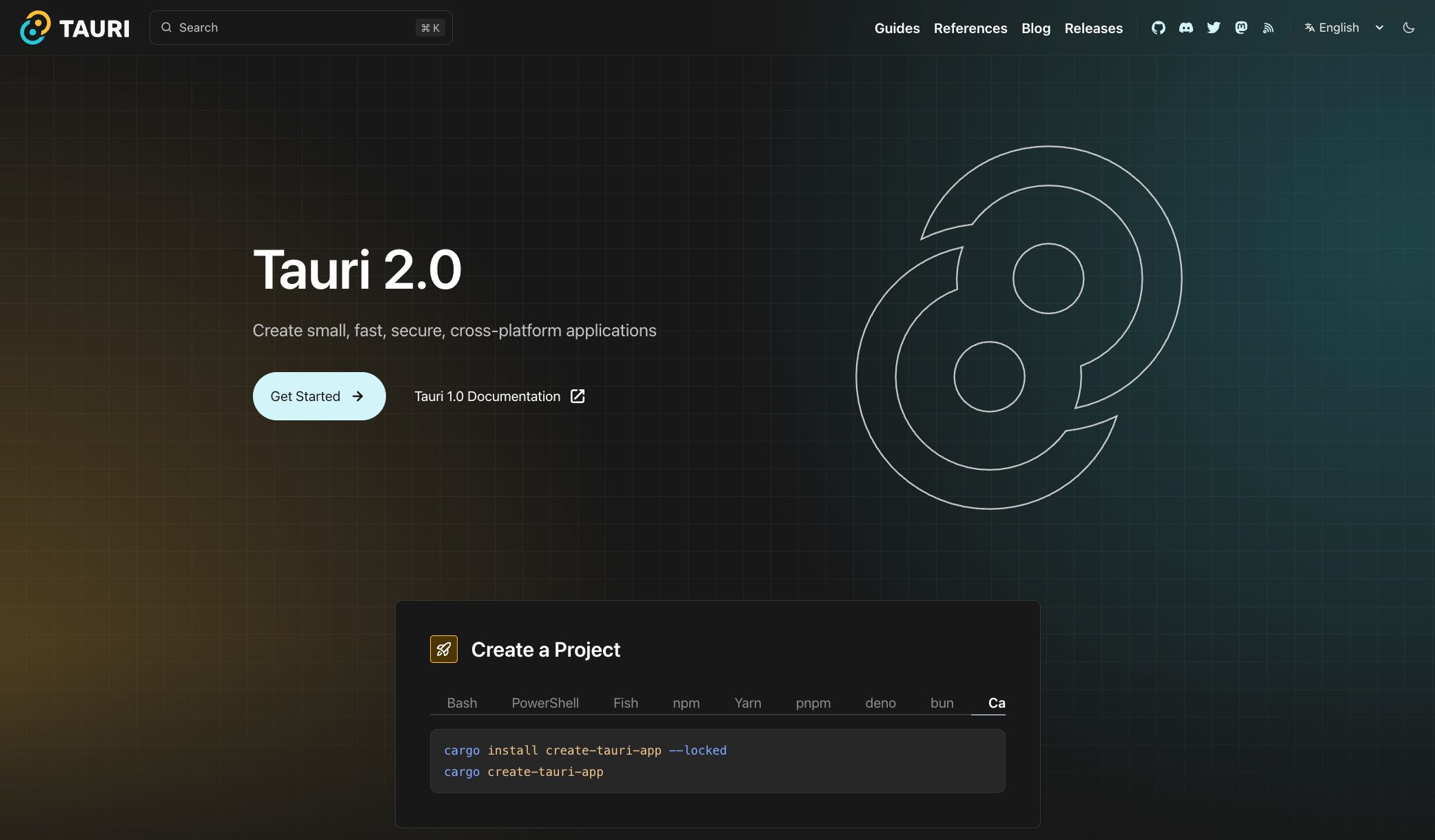
Task: Click the rocket icon beside Create a Project
Action: (443, 648)
